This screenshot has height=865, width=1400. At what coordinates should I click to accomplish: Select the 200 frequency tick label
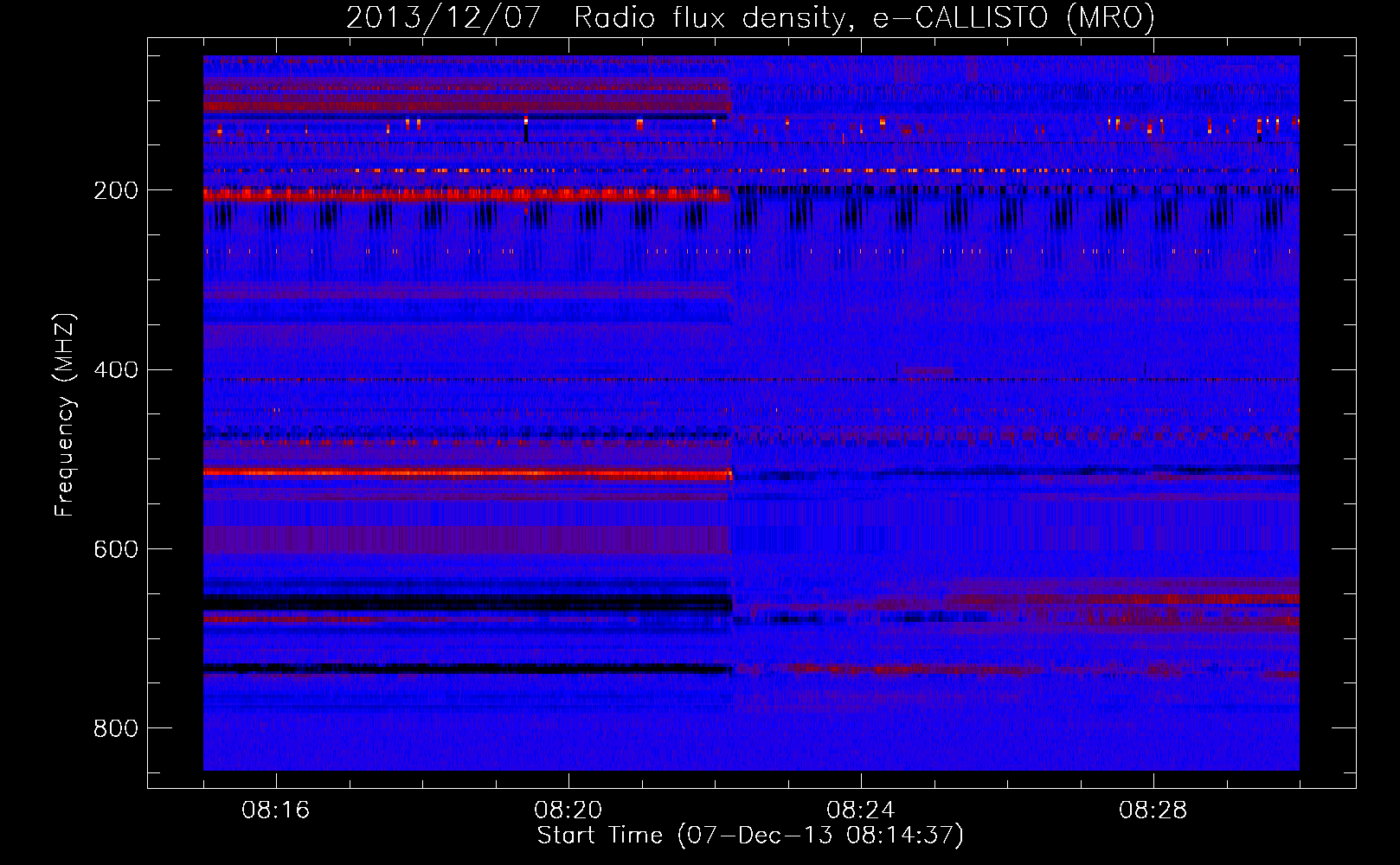coord(116,190)
